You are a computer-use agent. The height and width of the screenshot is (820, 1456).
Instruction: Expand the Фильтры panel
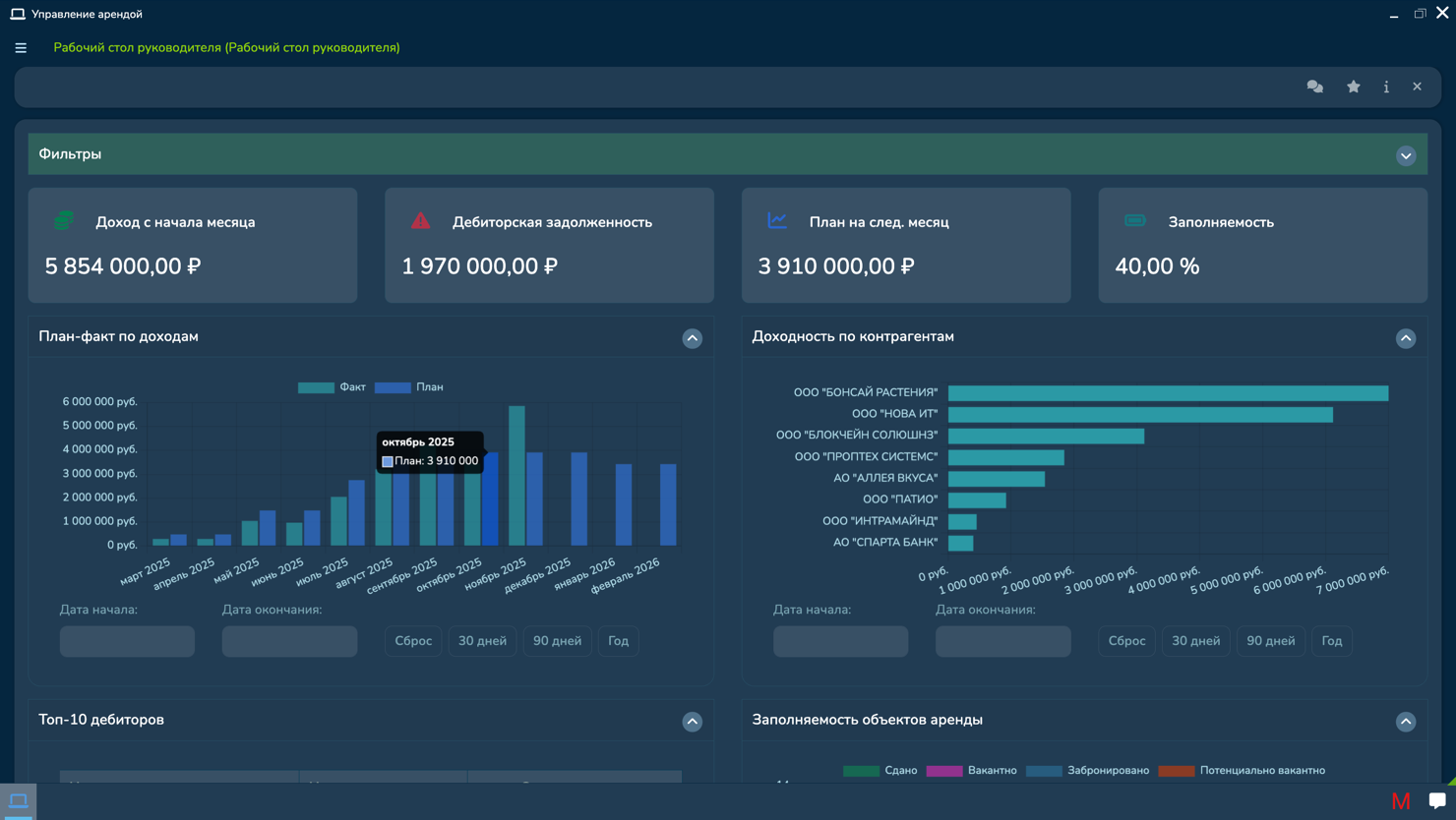(x=1406, y=155)
